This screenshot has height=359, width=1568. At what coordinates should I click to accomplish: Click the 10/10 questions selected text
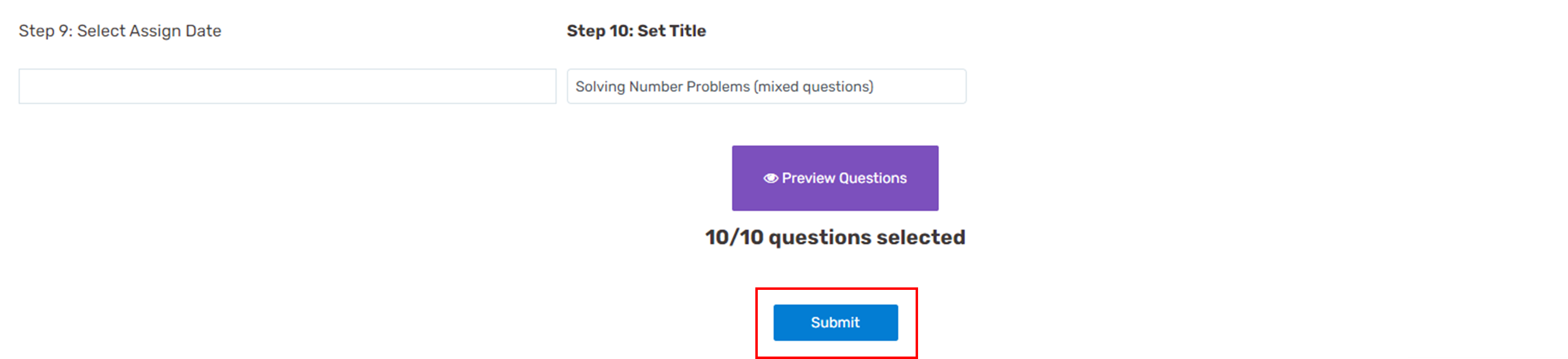[835, 237]
